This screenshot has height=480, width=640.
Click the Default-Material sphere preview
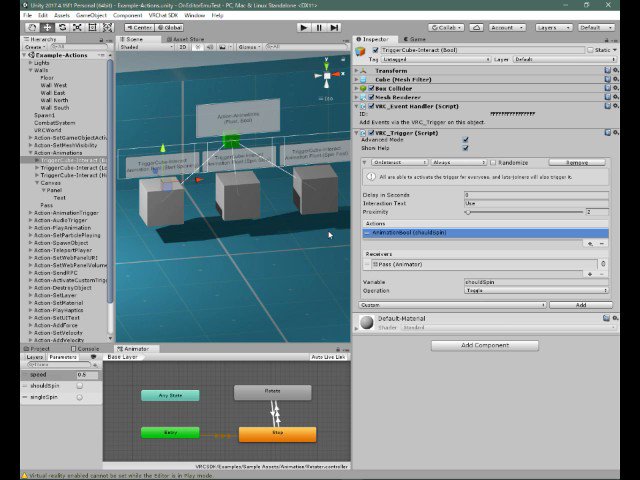367,322
